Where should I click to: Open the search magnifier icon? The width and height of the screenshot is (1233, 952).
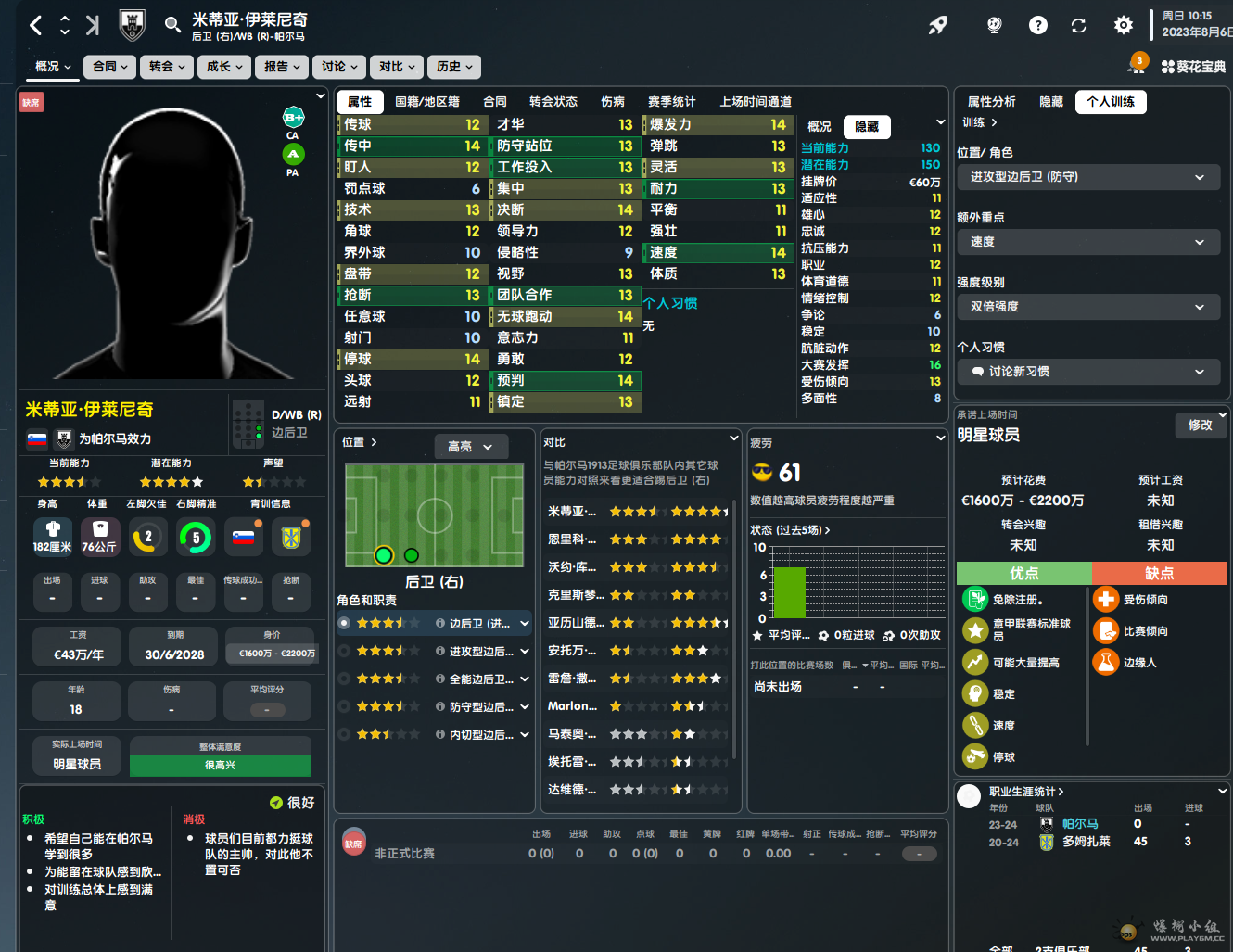(x=172, y=25)
